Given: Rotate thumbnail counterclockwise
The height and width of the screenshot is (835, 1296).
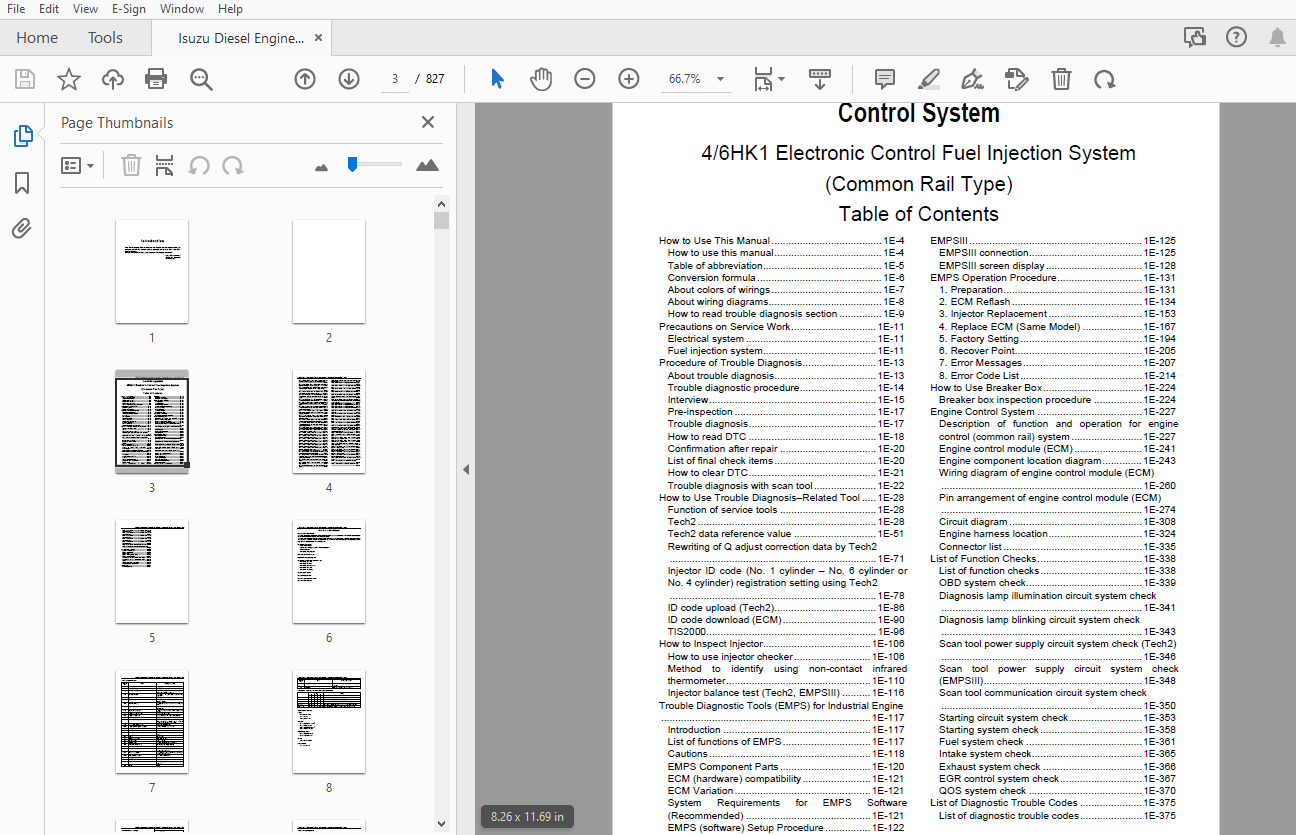Looking at the screenshot, I should click(199, 165).
